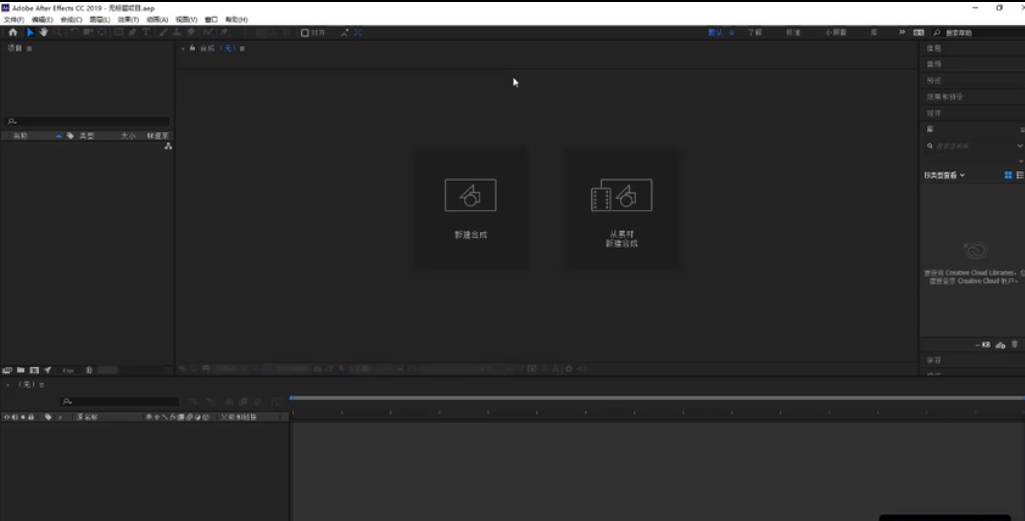Open the 动画(A) menu
The width and height of the screenshot is (1025, 521).
157,20
